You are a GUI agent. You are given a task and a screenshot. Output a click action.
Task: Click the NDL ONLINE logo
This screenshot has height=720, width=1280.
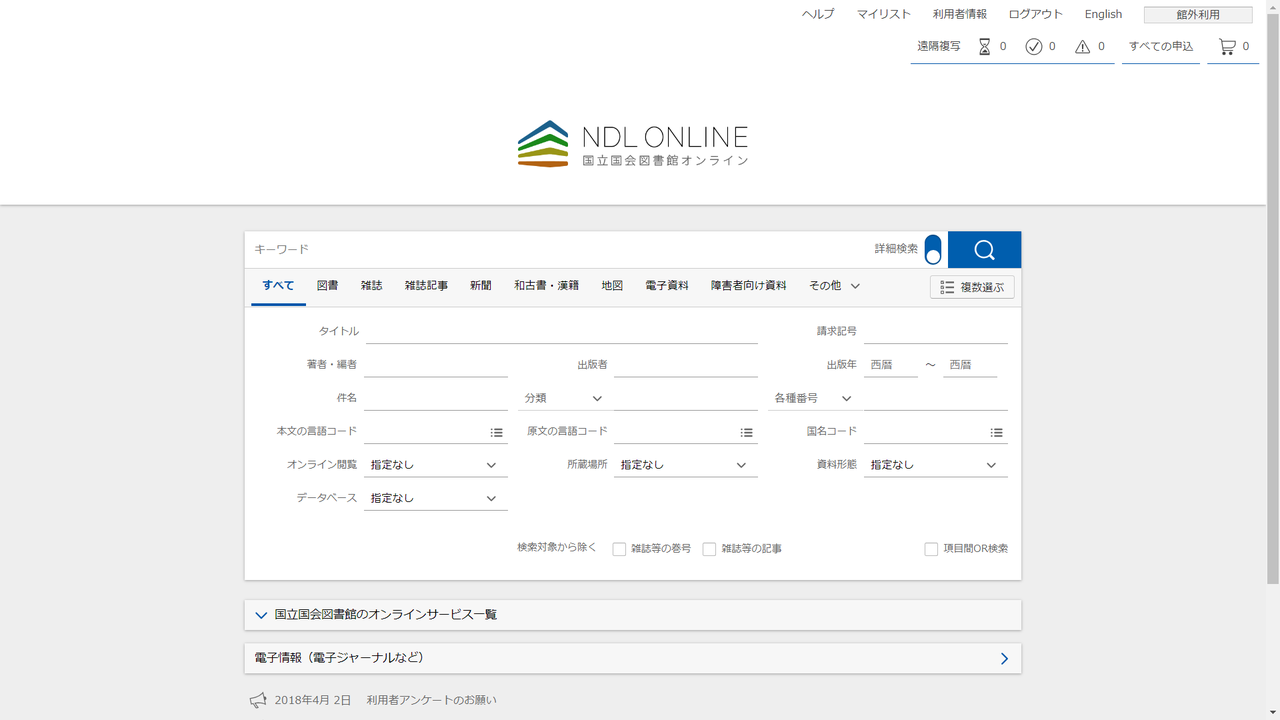[x=633, y=144]
